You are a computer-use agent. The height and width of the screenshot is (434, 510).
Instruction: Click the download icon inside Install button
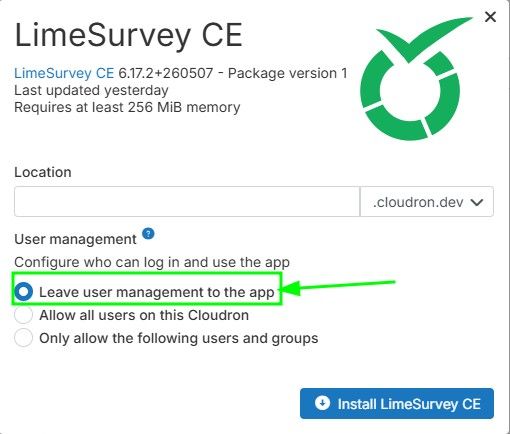click(322, 403)
